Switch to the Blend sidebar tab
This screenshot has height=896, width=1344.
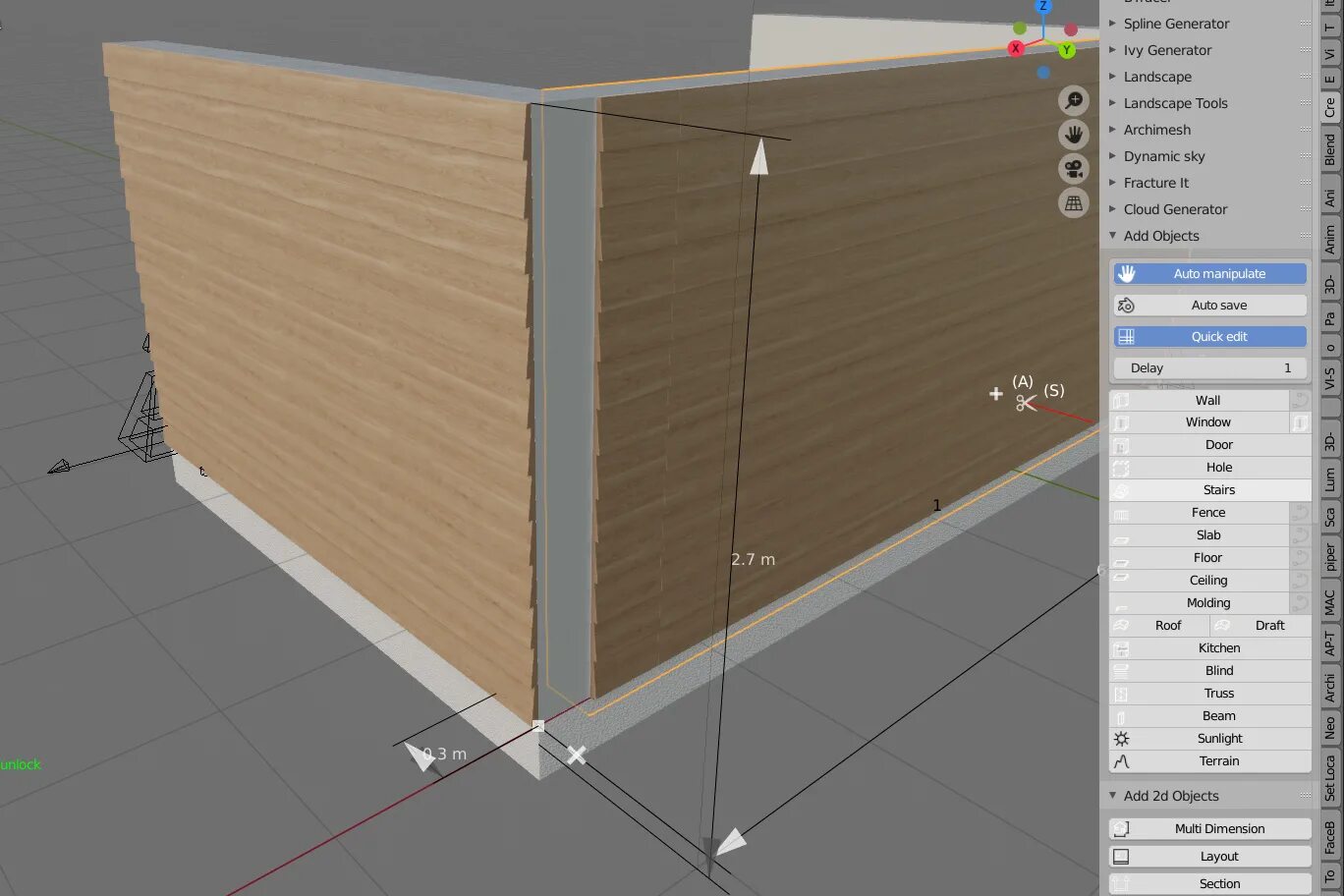(1330, 149)
